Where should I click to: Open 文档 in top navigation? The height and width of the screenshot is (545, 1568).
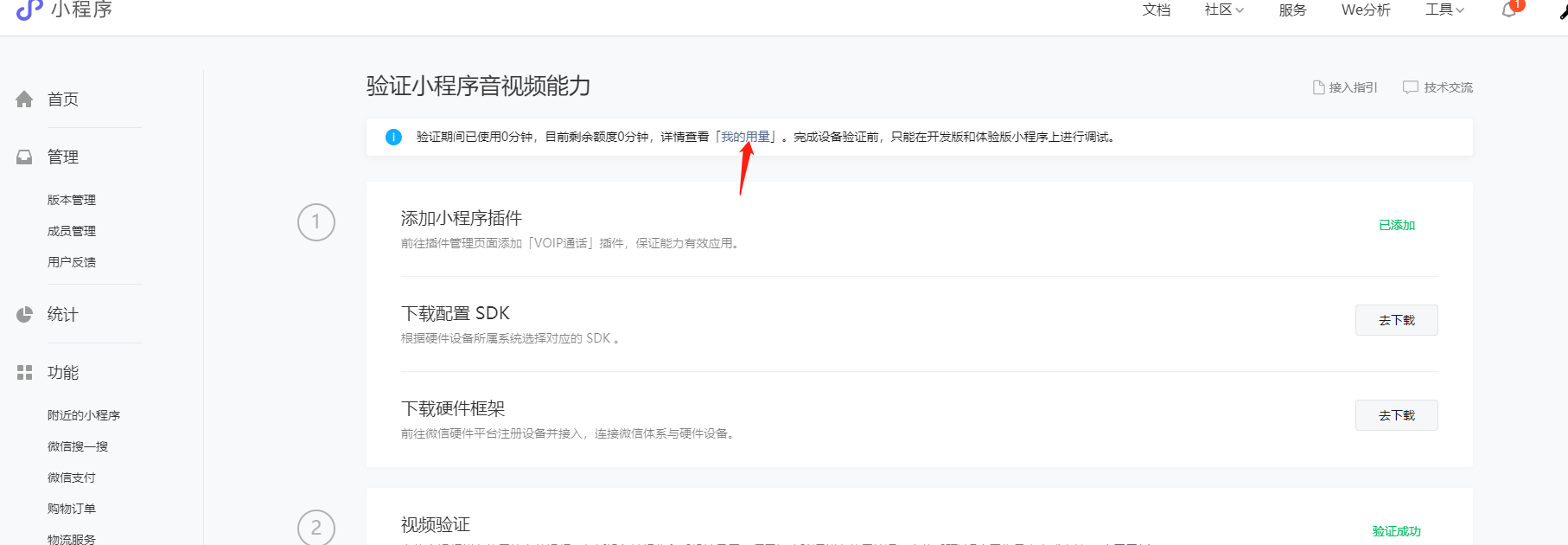[1156, 10]
